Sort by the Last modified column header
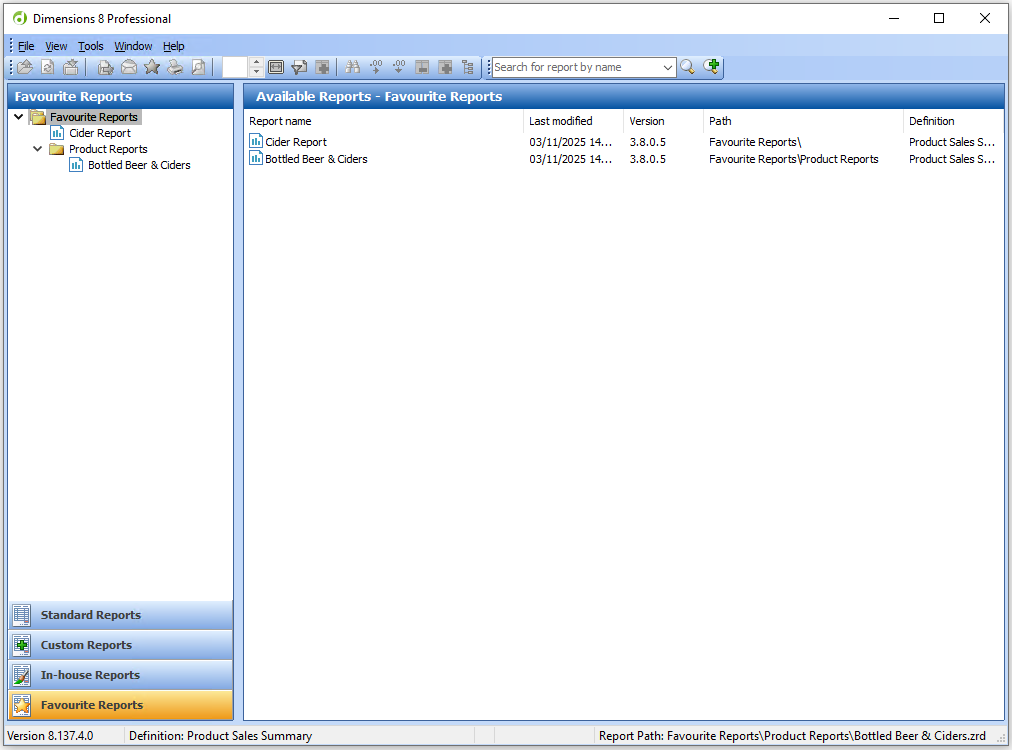This screenshot has width=1012, height=750. point(561,121)
